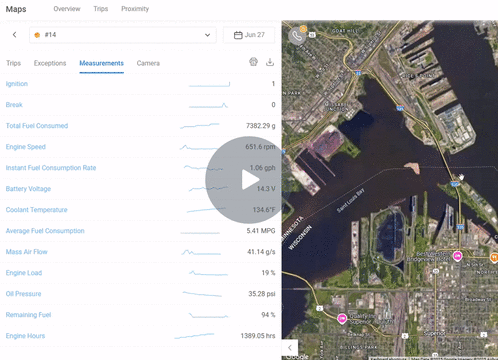Click the print icon above measurements
Screen dimensions: 498x360
254,62
